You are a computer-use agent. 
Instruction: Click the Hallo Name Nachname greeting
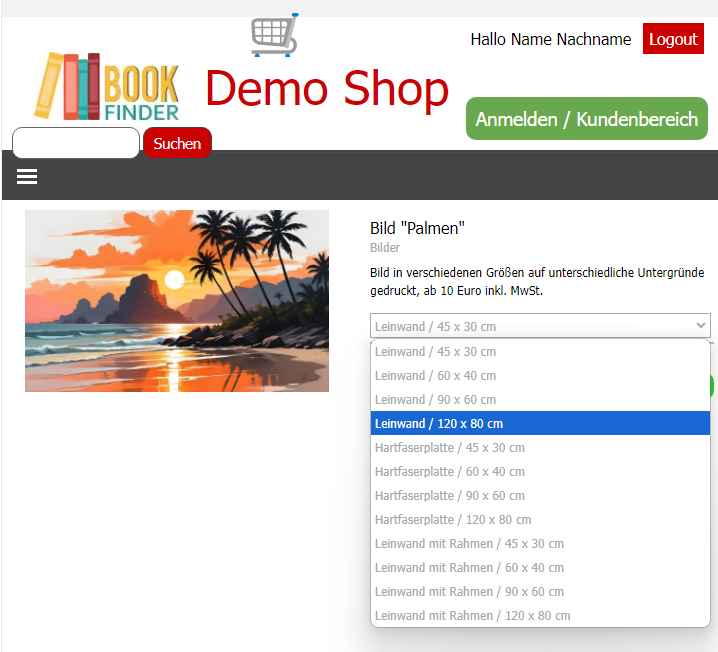[x=551, y=39]
